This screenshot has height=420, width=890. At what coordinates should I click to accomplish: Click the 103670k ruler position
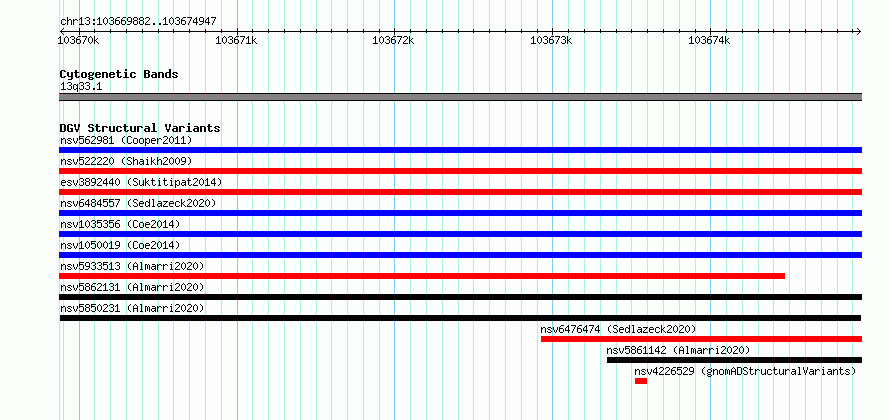point(79,40)
